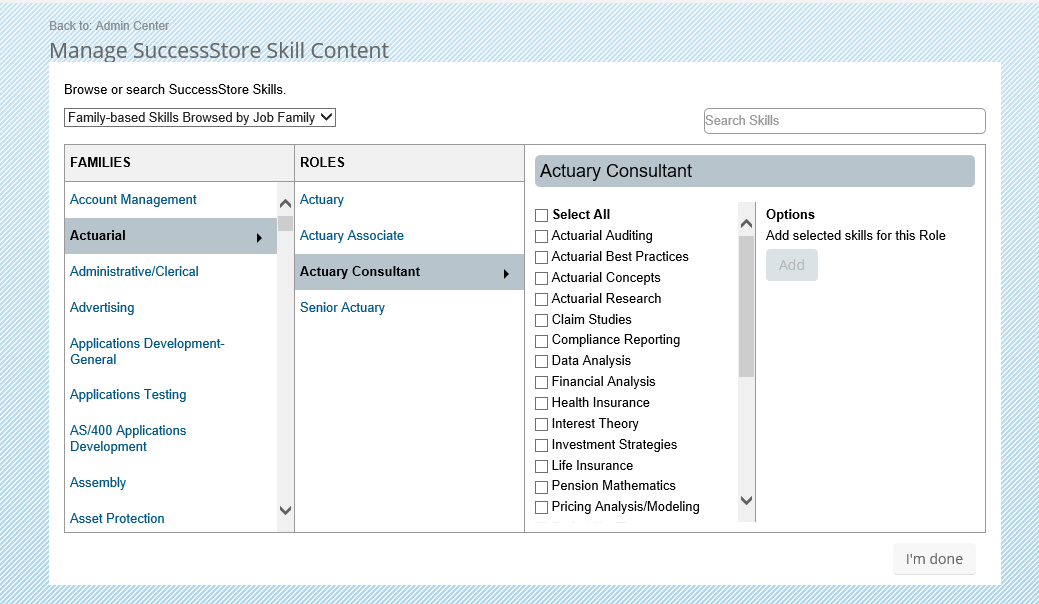Choose the Assembly family
Image resolution: width=1039 pixels, height=604 pixels.
98,483
